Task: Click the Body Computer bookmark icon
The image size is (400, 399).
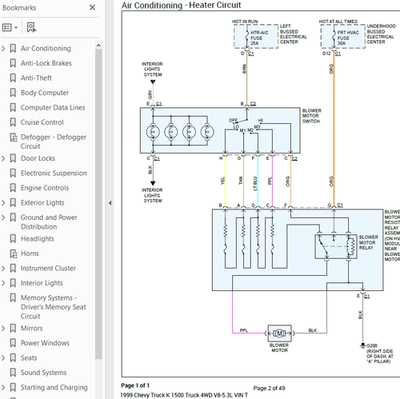Action: tap(13, 93)
